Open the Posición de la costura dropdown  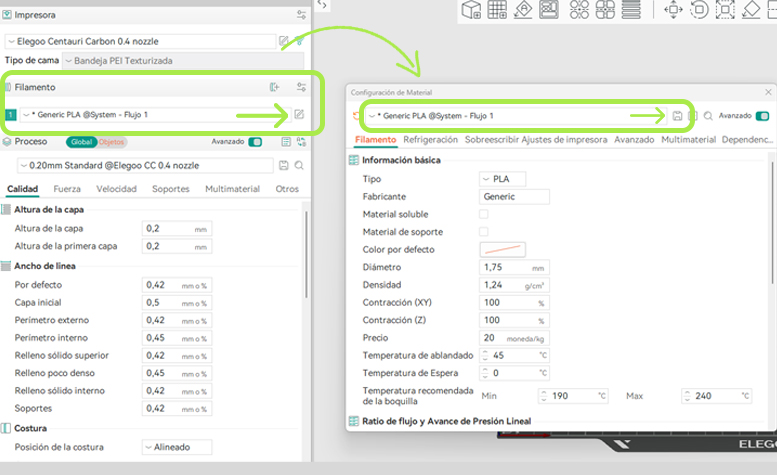click(177, 447)
